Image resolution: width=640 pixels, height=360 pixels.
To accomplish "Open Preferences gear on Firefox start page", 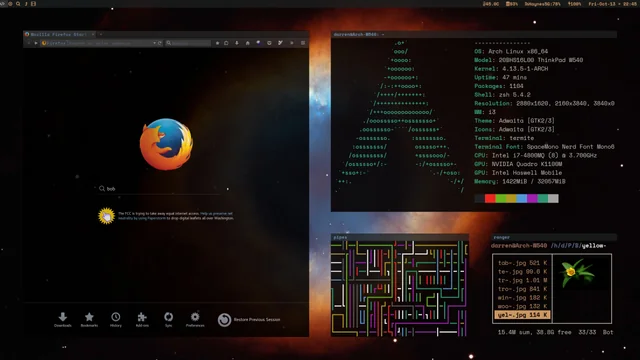I will 195,319.
